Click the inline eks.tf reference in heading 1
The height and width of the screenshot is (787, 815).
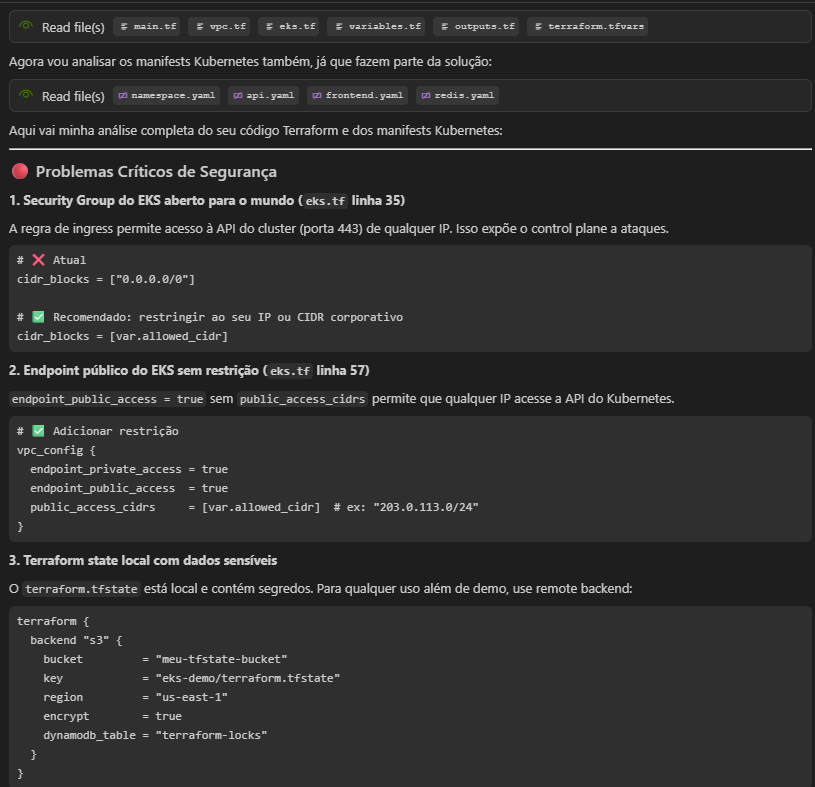click(324, 201)
